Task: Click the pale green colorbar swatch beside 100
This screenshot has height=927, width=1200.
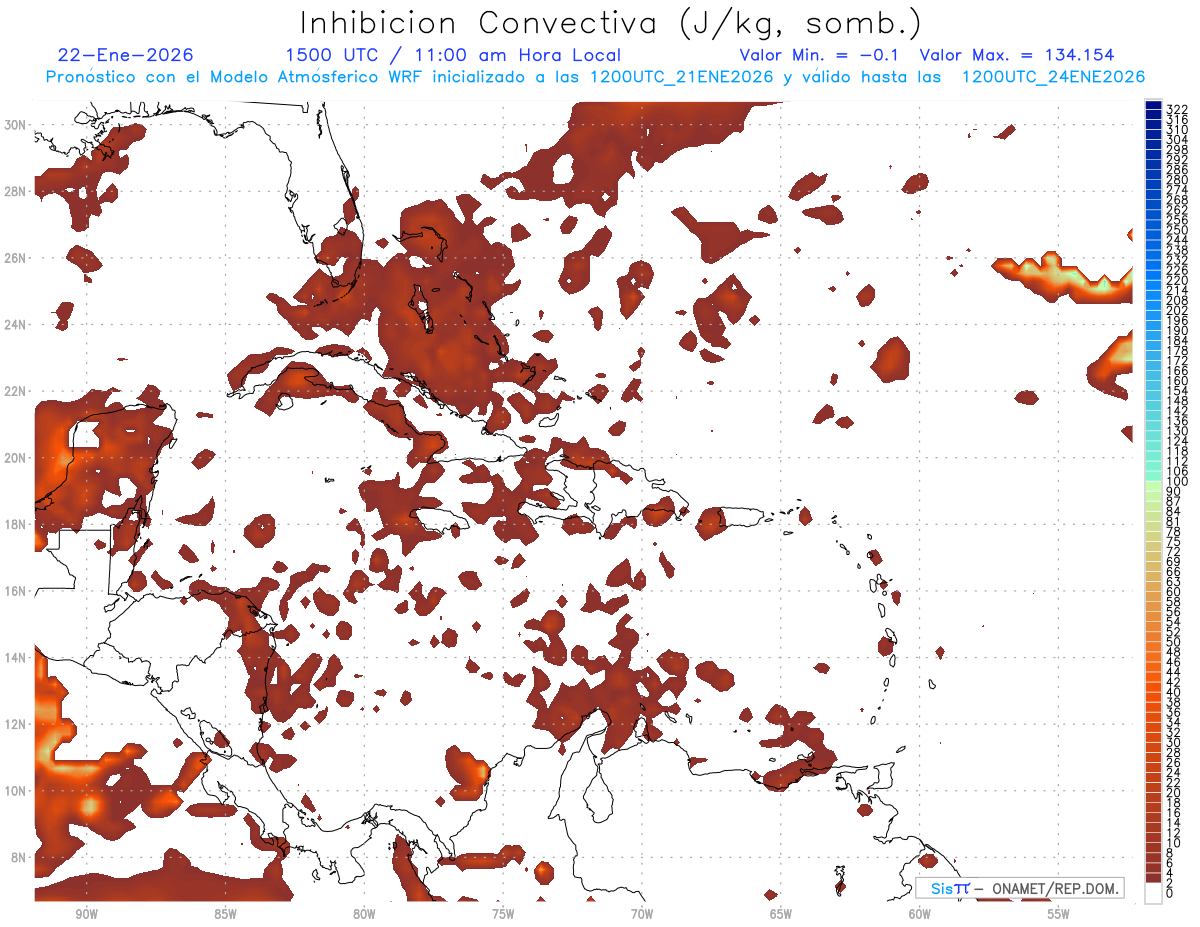Action: (1153, 486)
